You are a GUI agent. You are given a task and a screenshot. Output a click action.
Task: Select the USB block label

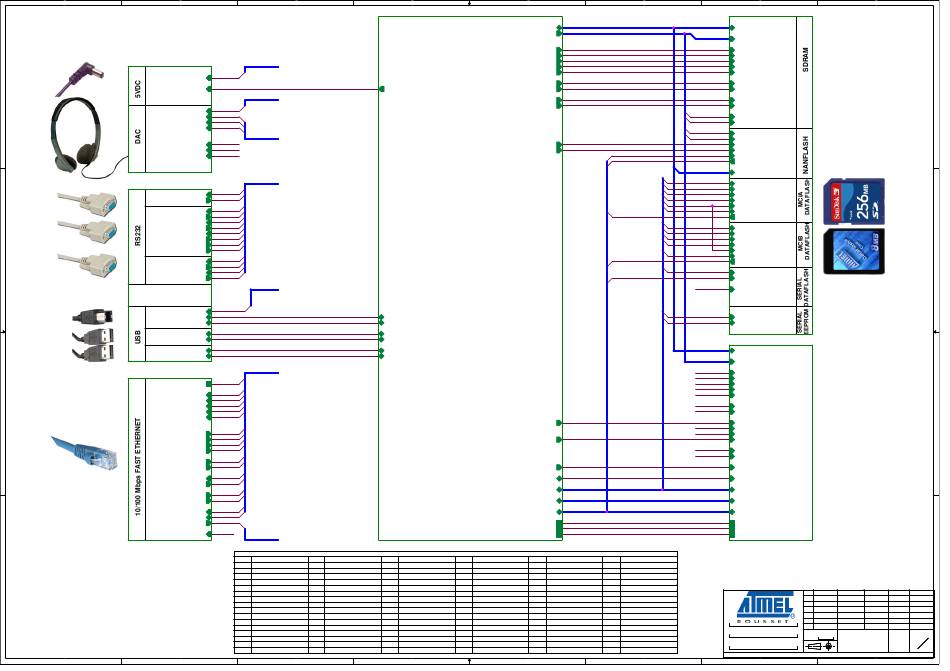[x=138, y=337]
